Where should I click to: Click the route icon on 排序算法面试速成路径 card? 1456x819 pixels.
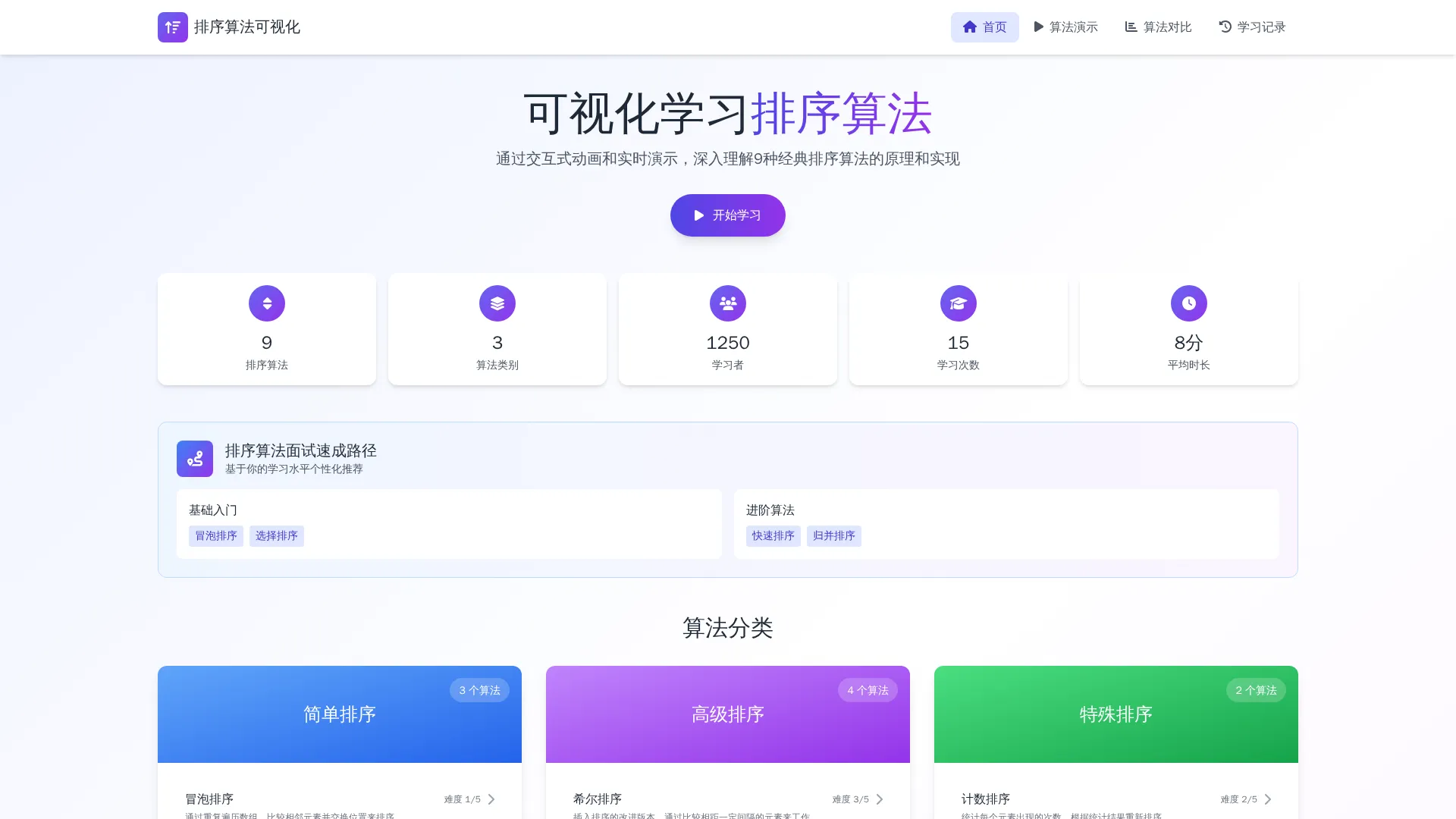click(195, 459)
